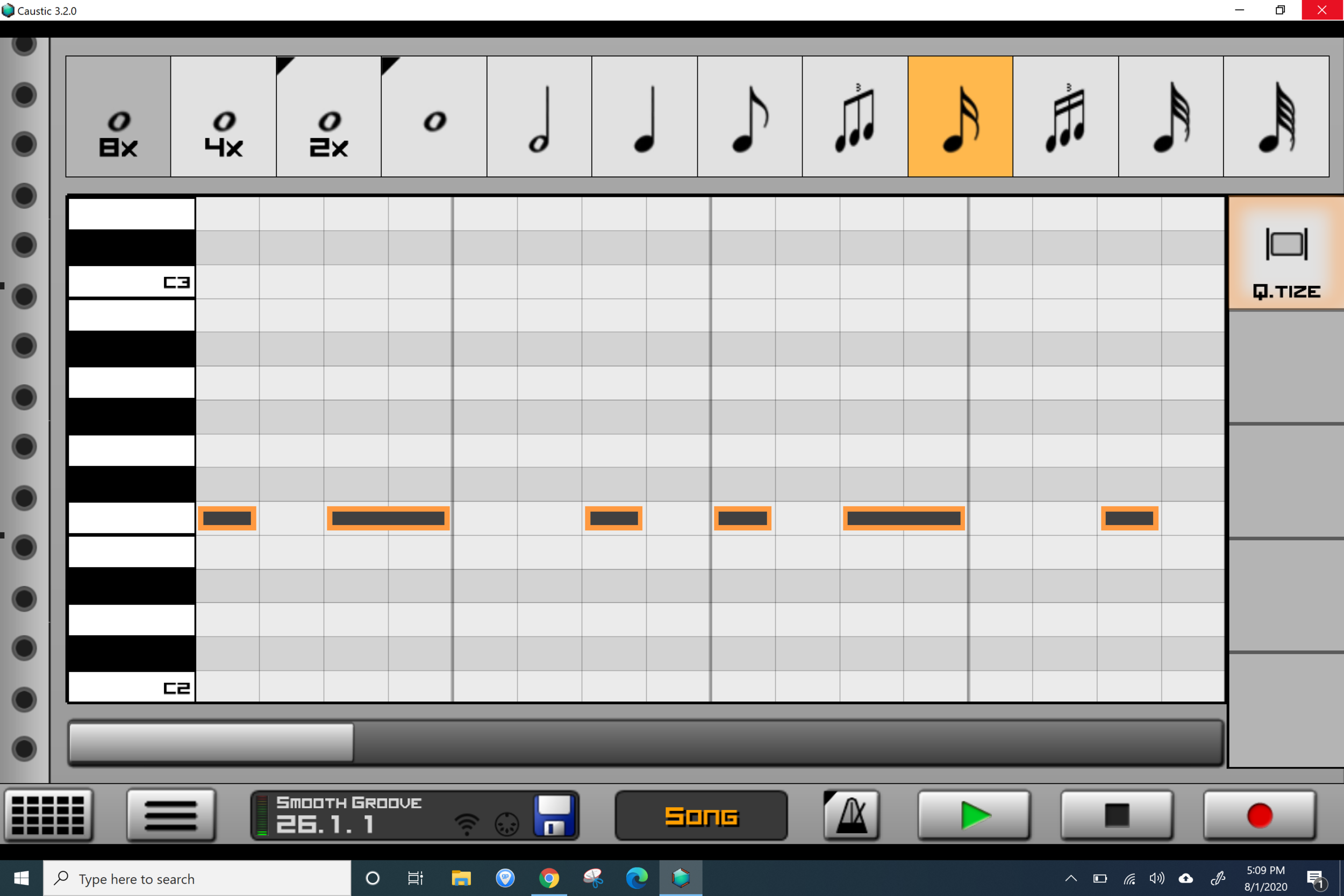Open the machine rack grid view
Screen dimensions: 1344x896
tap(48, 815)
